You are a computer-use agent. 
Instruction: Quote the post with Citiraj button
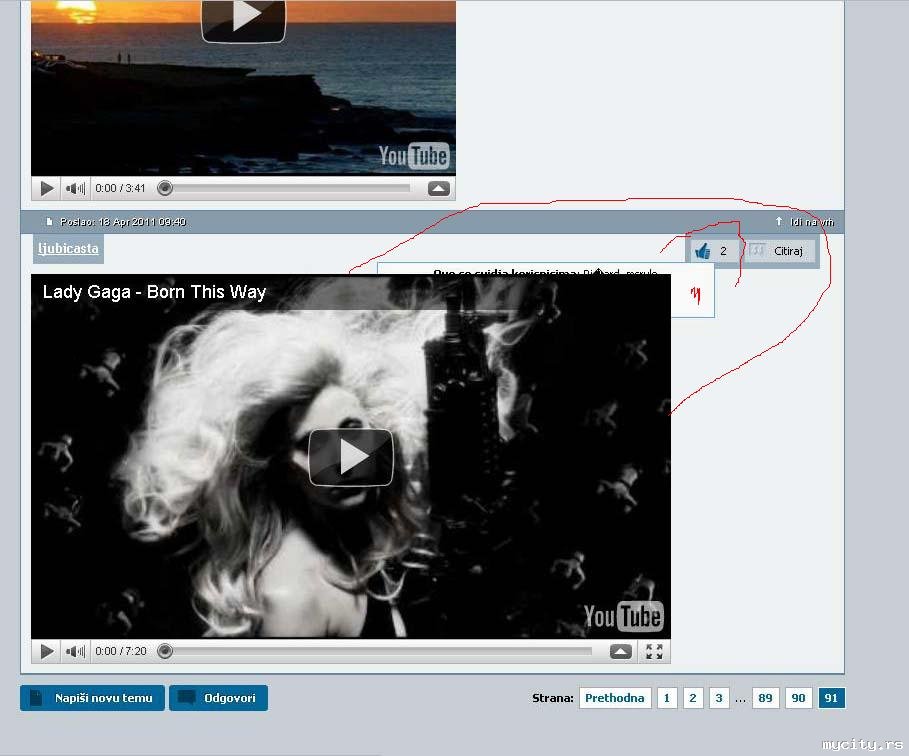[780, 251]
